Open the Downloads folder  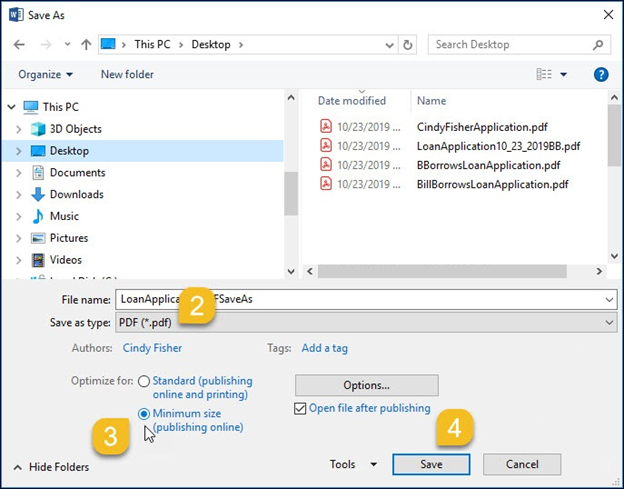click(x=77, y=195)
